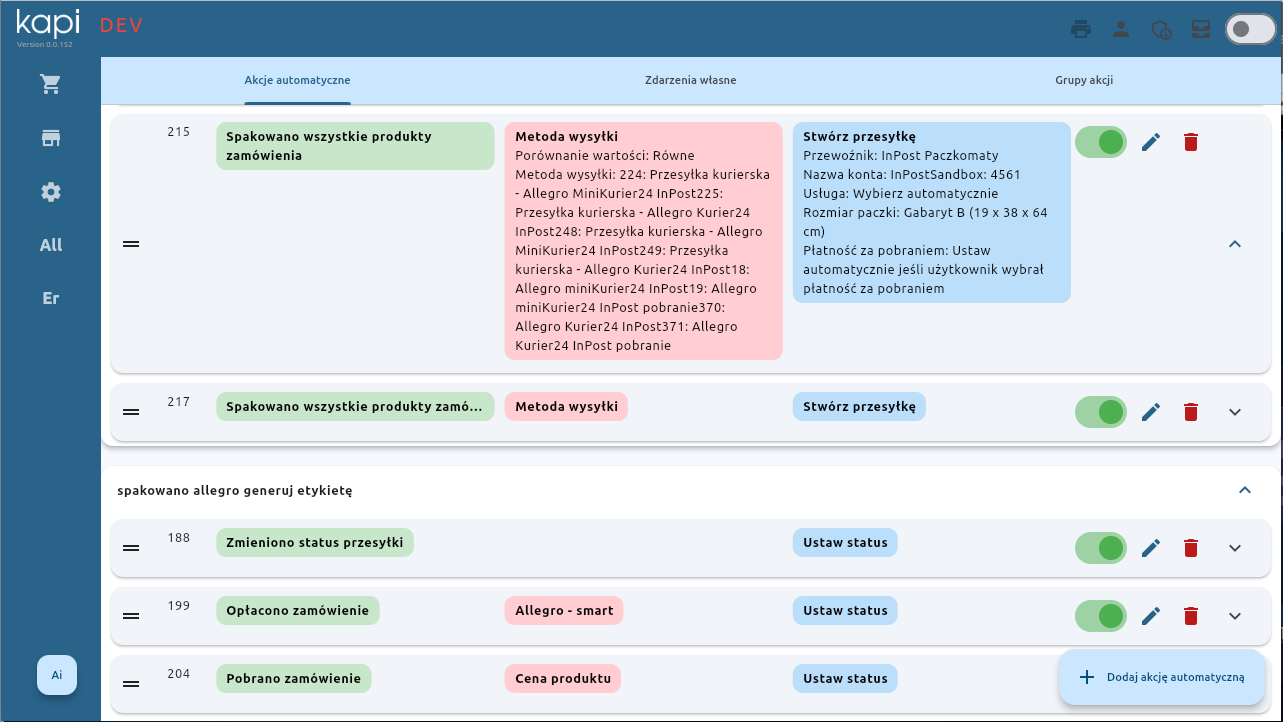Delete automatic action 199

[1190, 616]
